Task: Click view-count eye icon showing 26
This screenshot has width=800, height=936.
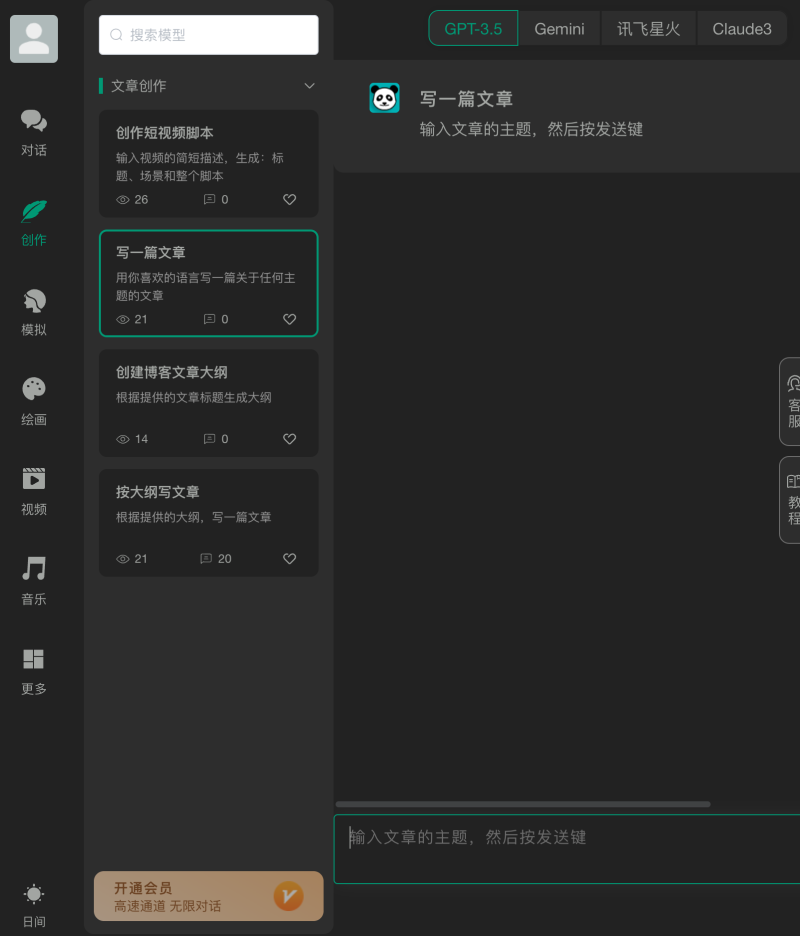Action: 123,200
